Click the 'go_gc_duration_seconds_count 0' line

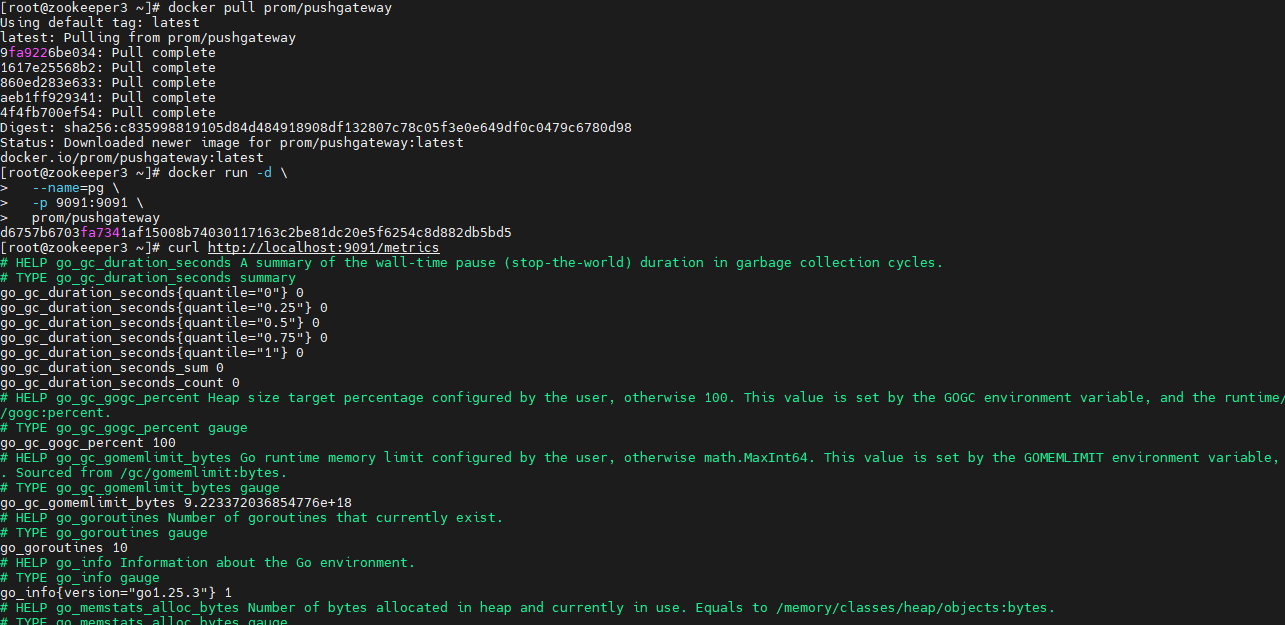pos(119,383)
